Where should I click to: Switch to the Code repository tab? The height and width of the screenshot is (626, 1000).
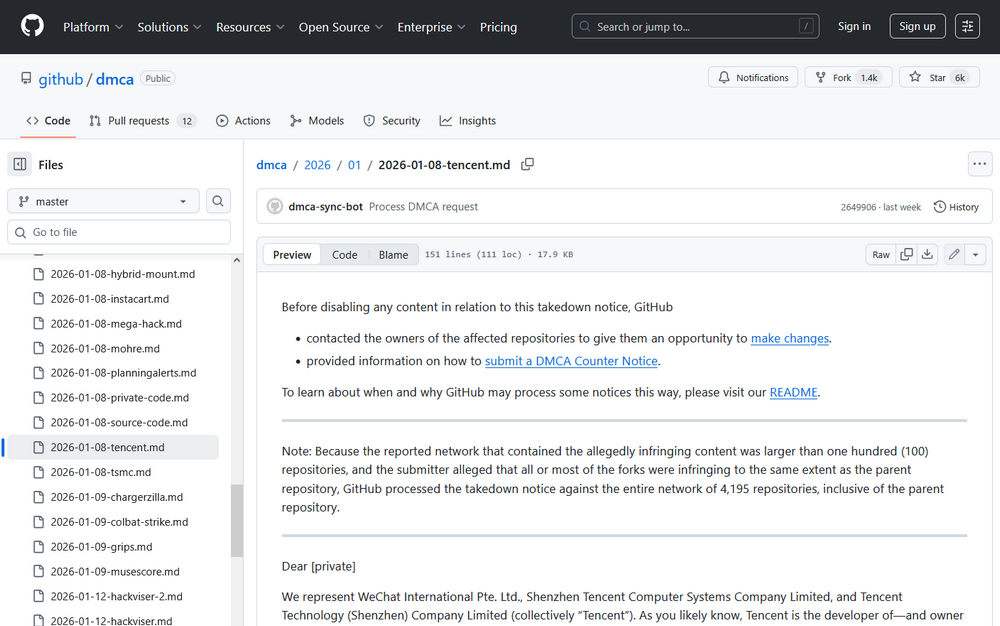pyautogui.click(x=48, y=120)
